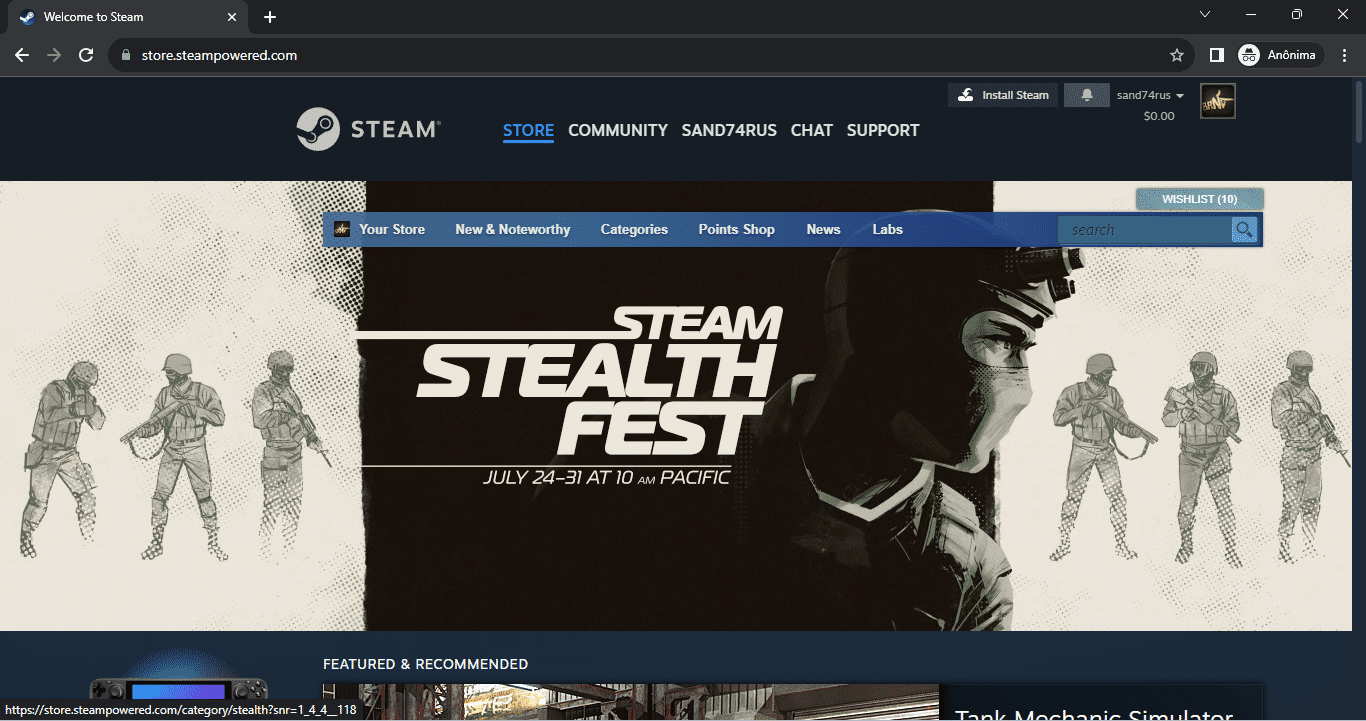1366x721 pixels.
Task: Close the Welcome to Steam tab
Action: tap(232, 17)
